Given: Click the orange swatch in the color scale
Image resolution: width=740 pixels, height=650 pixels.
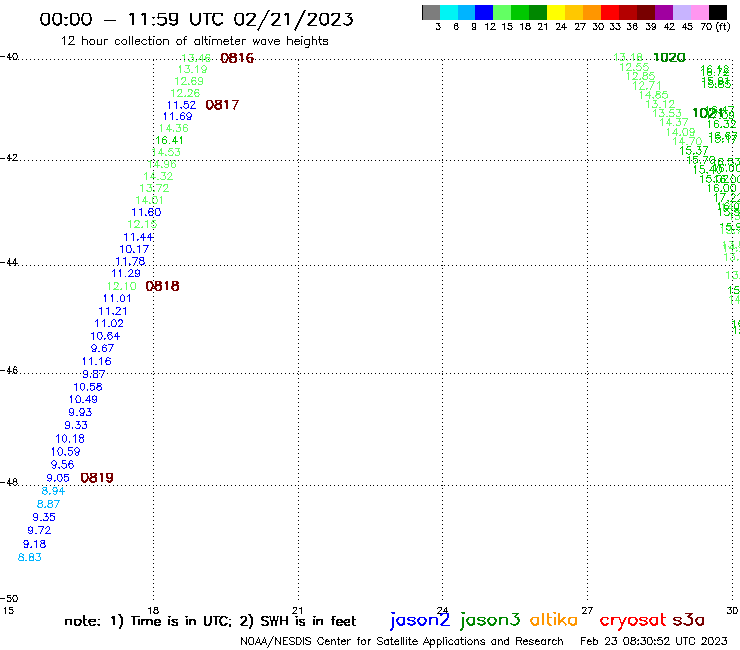Looking at the screenshot, I should click(x=592, y=12).
